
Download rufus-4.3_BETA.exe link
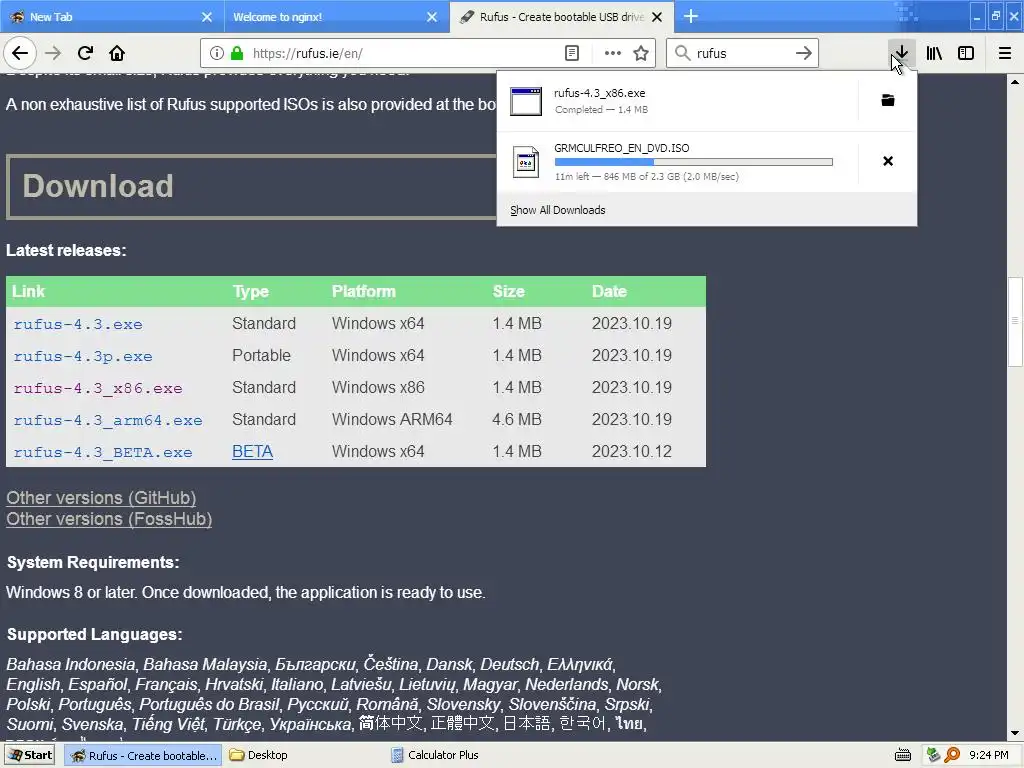click(103, 452)
